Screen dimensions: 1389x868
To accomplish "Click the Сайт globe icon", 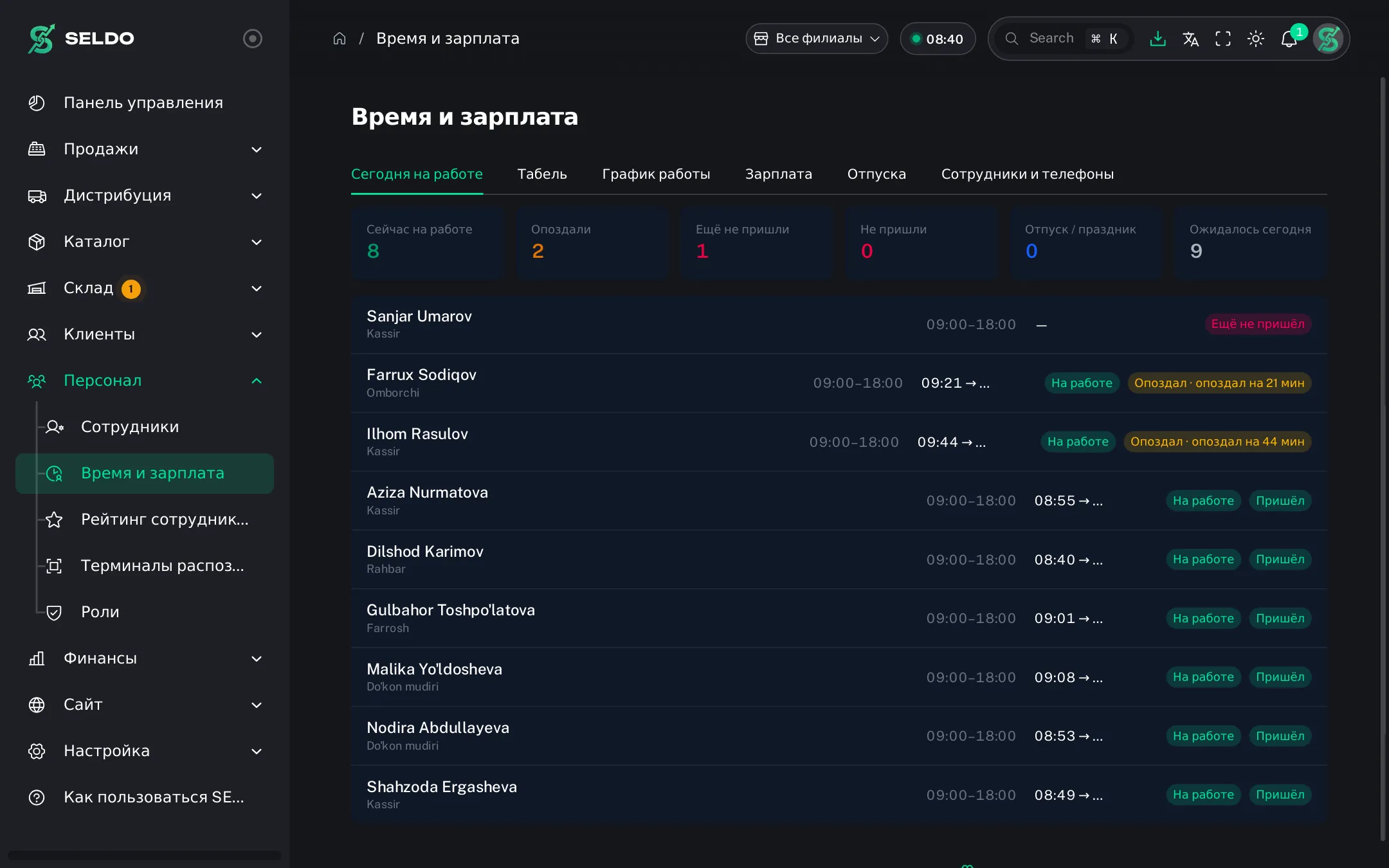I will [37, 705].
